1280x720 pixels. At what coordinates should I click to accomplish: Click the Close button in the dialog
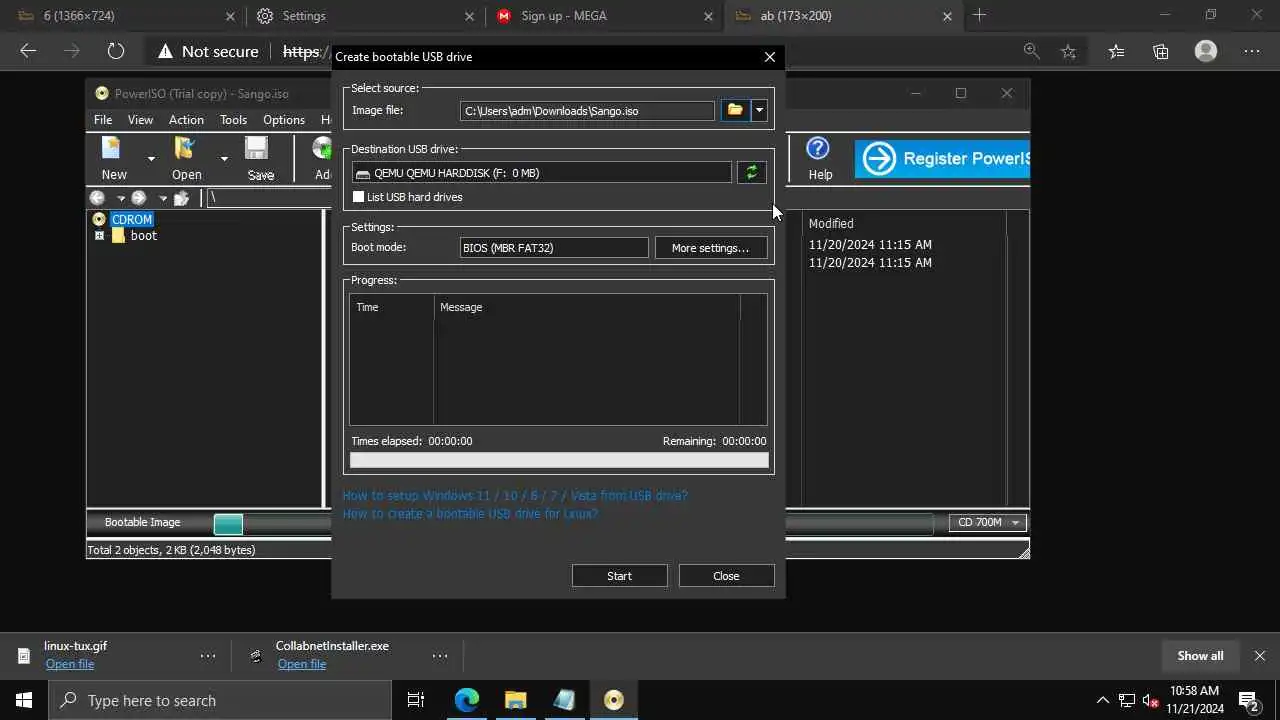pyautogui.click(x=726, y=576)
